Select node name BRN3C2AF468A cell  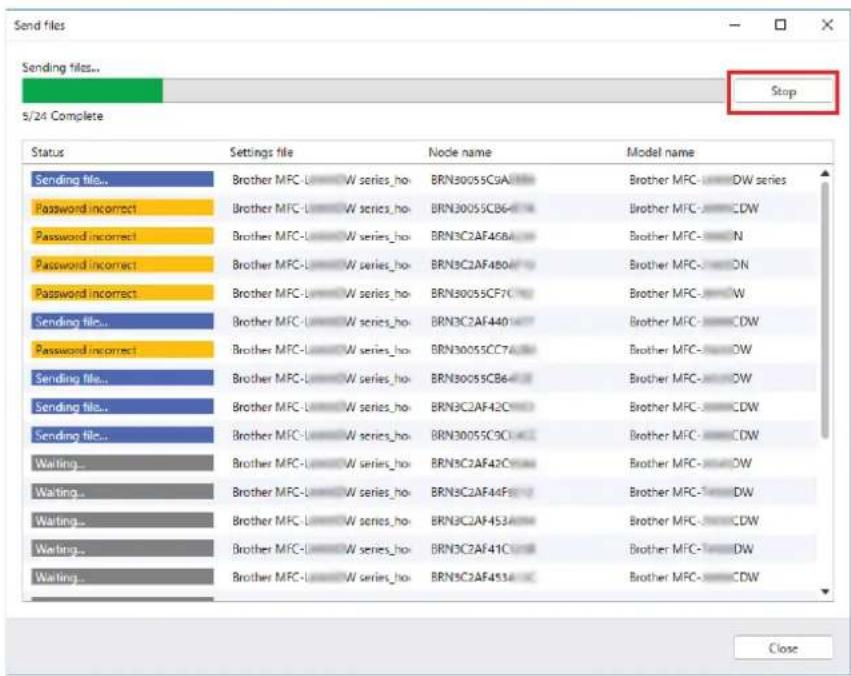pyautogui.click(x=482, y=237)
